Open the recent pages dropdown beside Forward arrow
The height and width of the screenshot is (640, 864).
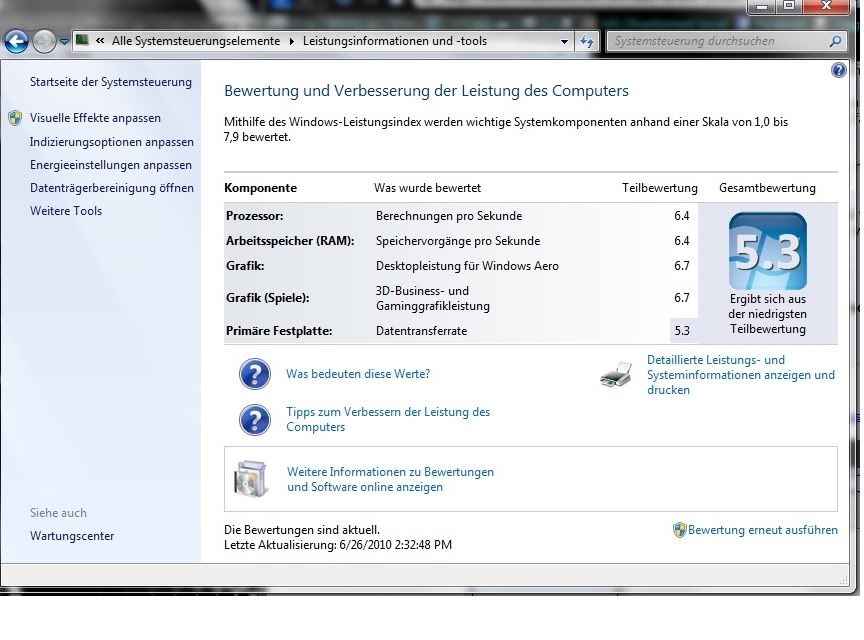point(64,41)
